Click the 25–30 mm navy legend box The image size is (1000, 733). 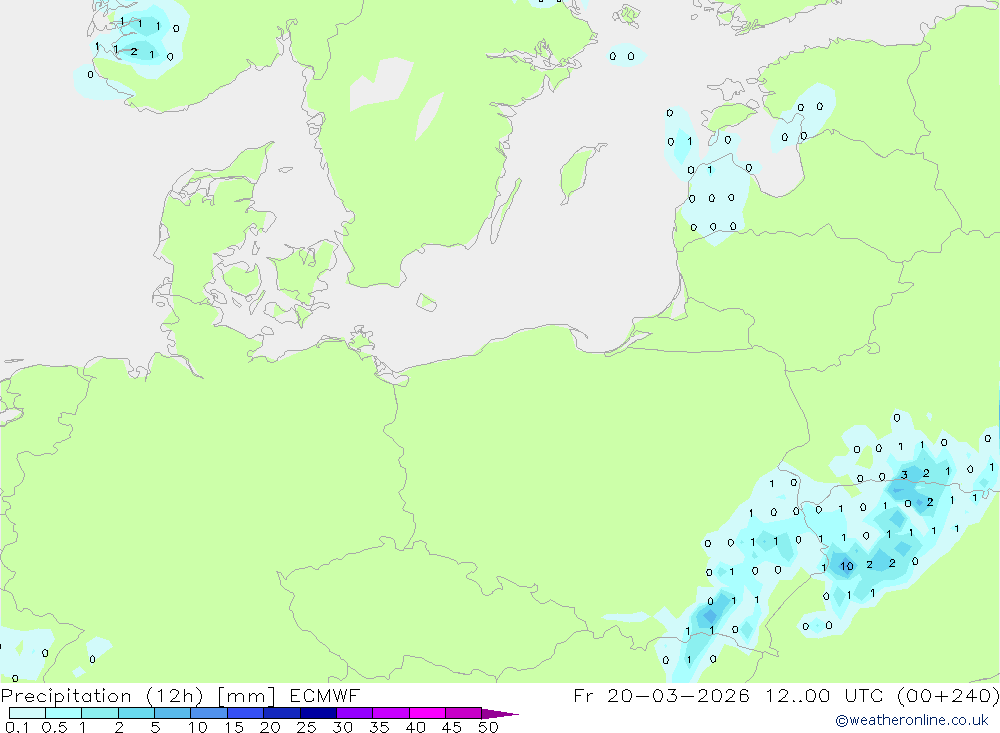[318, 713]
